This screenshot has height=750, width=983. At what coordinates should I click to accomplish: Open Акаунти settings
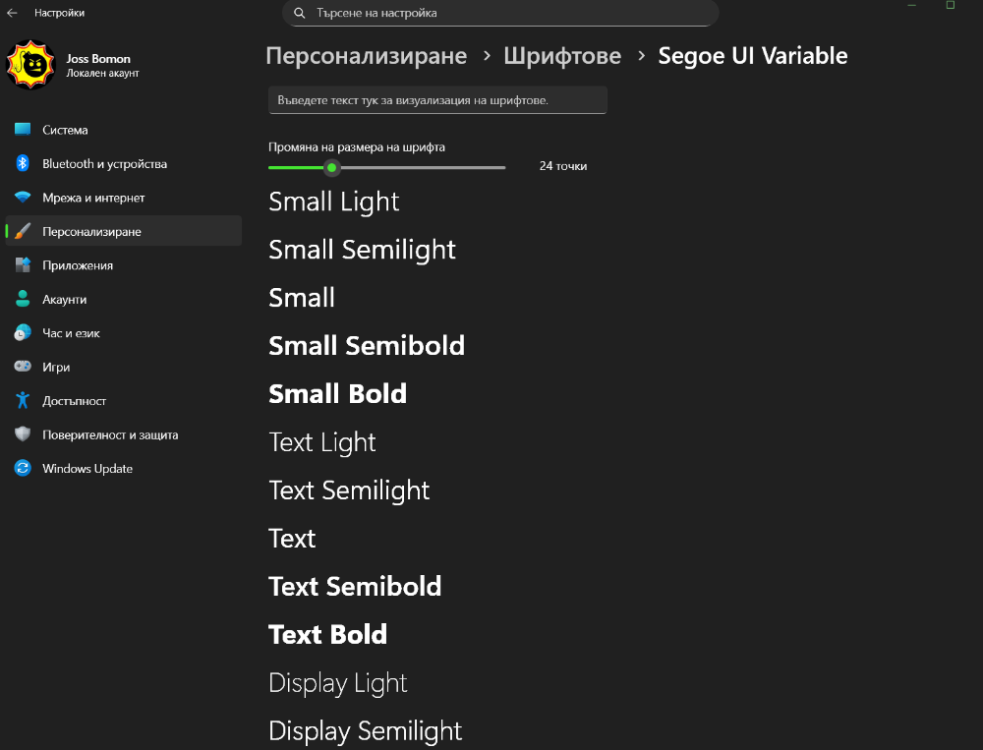point(124,299)
